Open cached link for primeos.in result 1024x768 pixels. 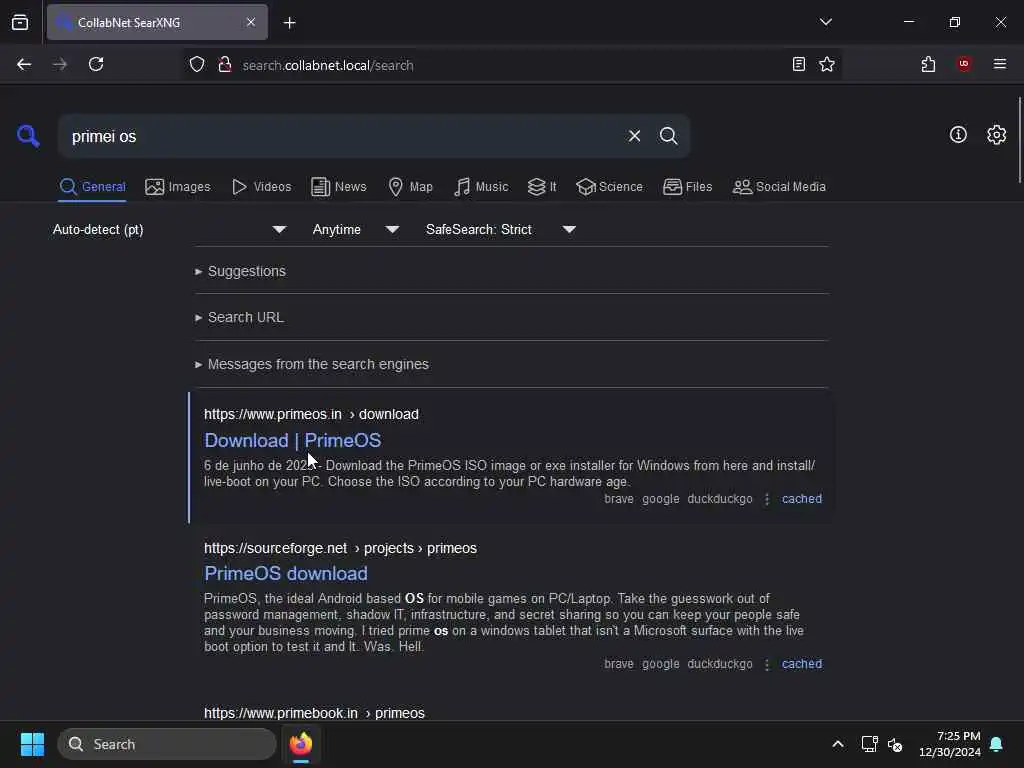pos(802,499)
